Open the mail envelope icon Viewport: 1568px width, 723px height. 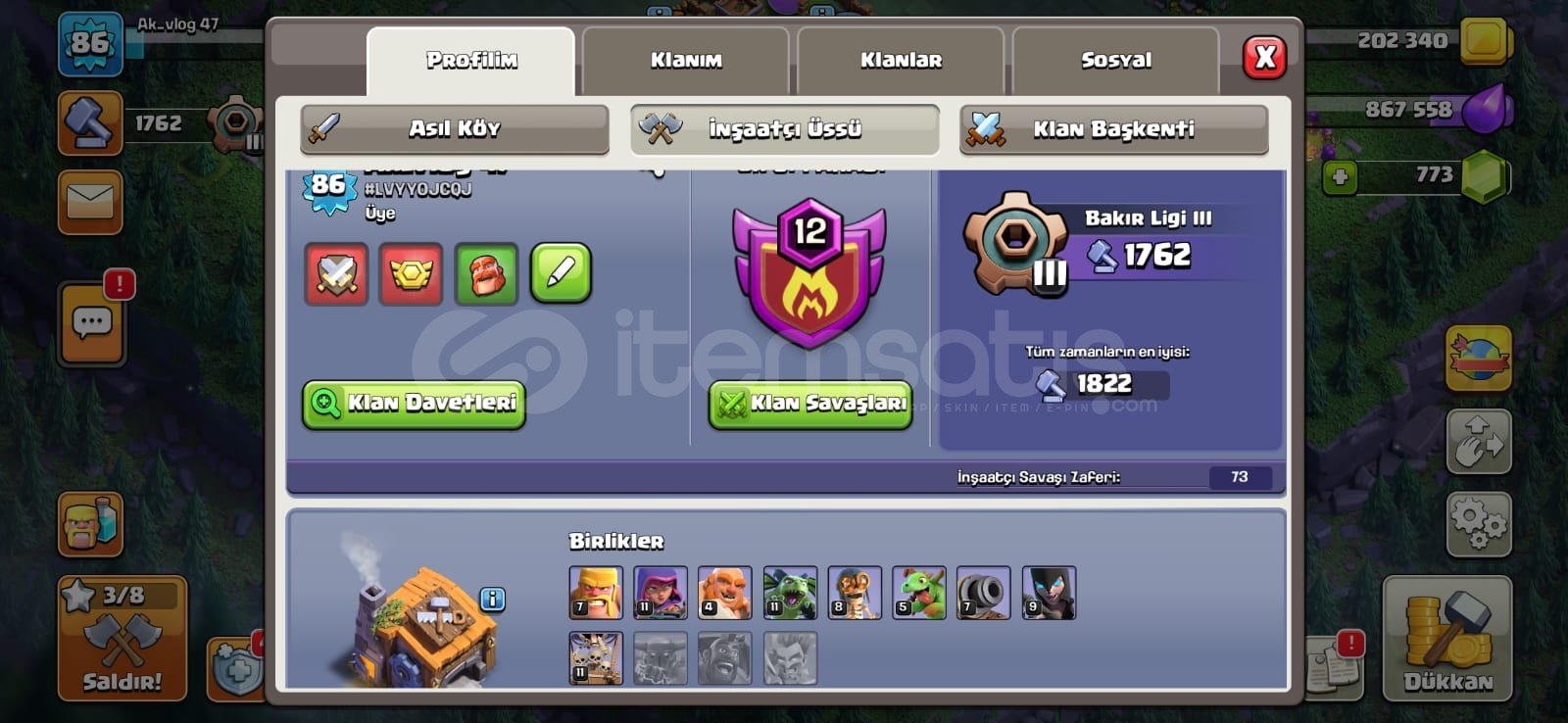[x=90, y=203]
